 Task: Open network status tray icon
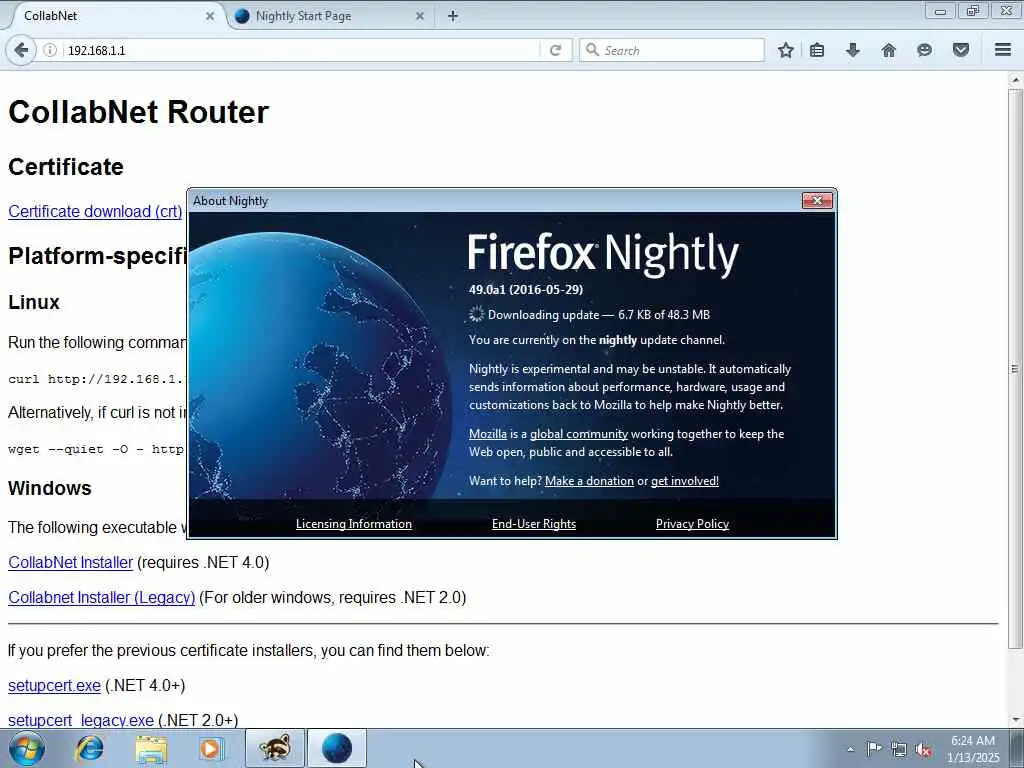899,749
